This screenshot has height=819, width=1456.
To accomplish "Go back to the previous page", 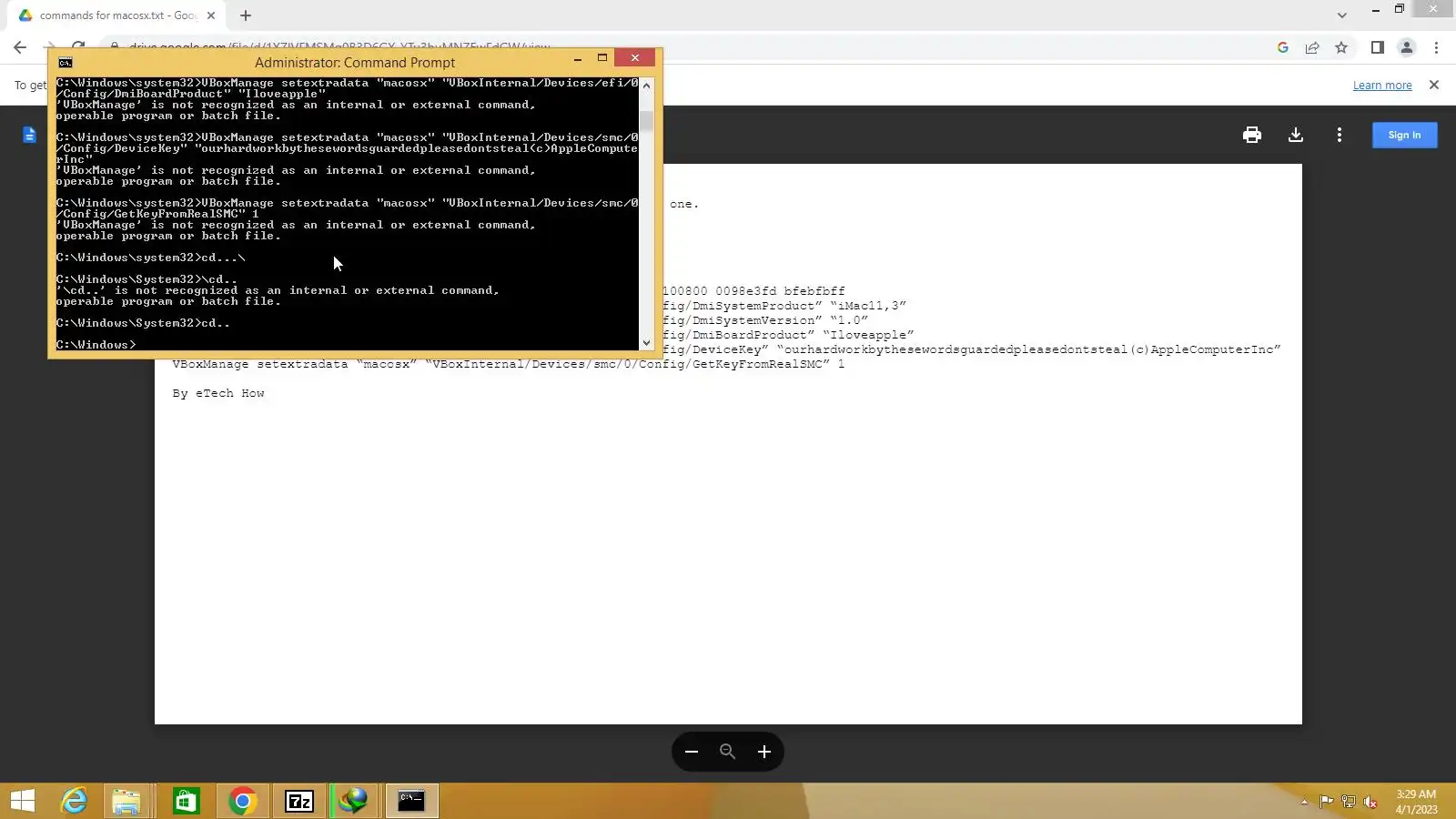I will pyautogui.click(x=20, y=47).
